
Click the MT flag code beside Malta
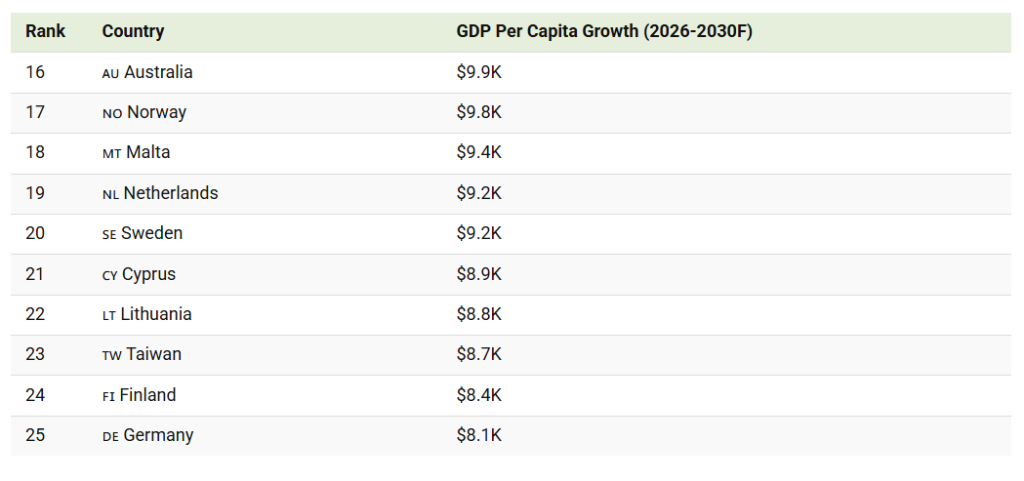(x=111, y=154)
